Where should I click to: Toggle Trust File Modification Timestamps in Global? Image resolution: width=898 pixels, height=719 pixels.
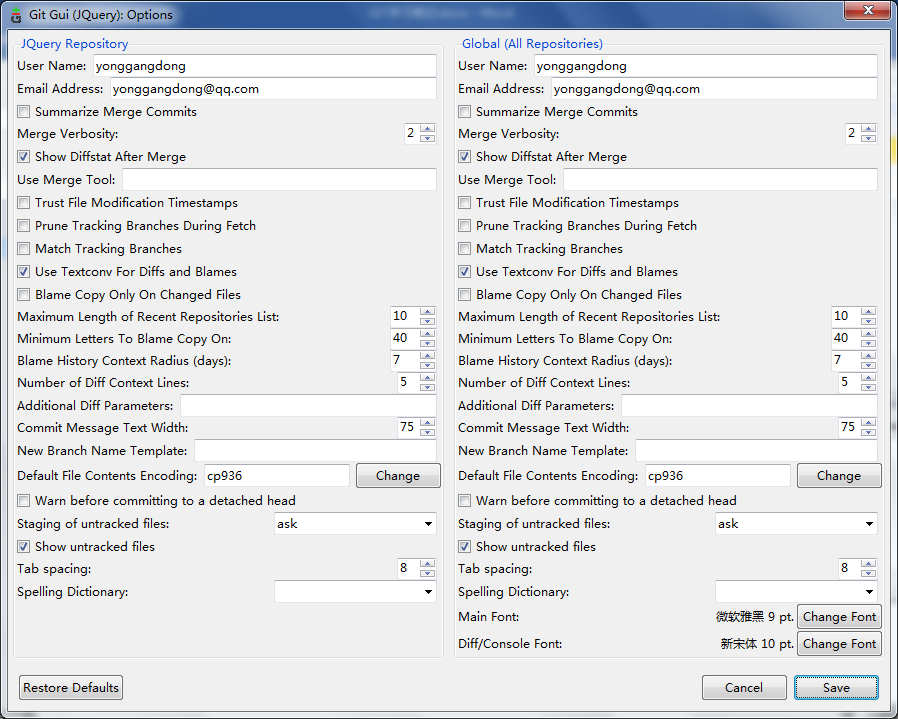pyautogui.click(x=464, y=203)
